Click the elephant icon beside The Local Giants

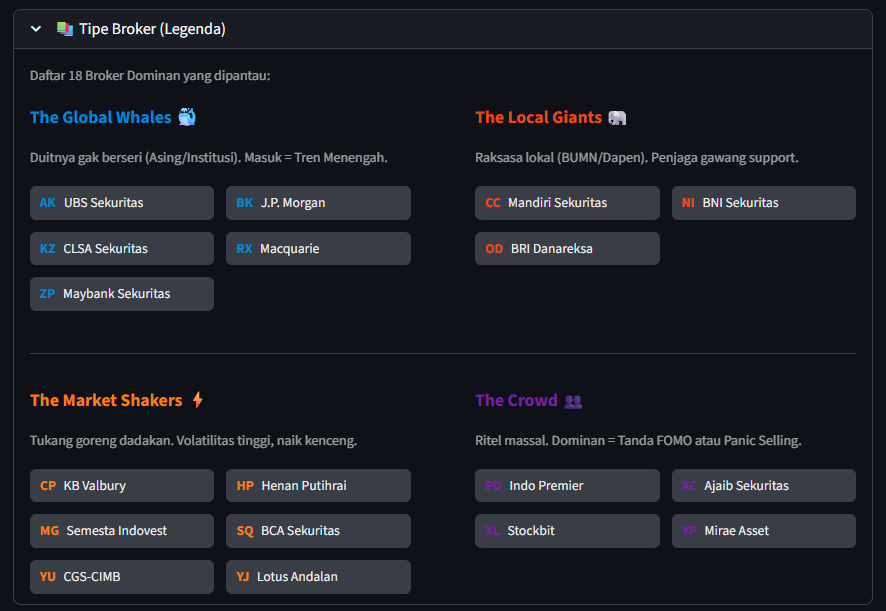pos(617,117)
